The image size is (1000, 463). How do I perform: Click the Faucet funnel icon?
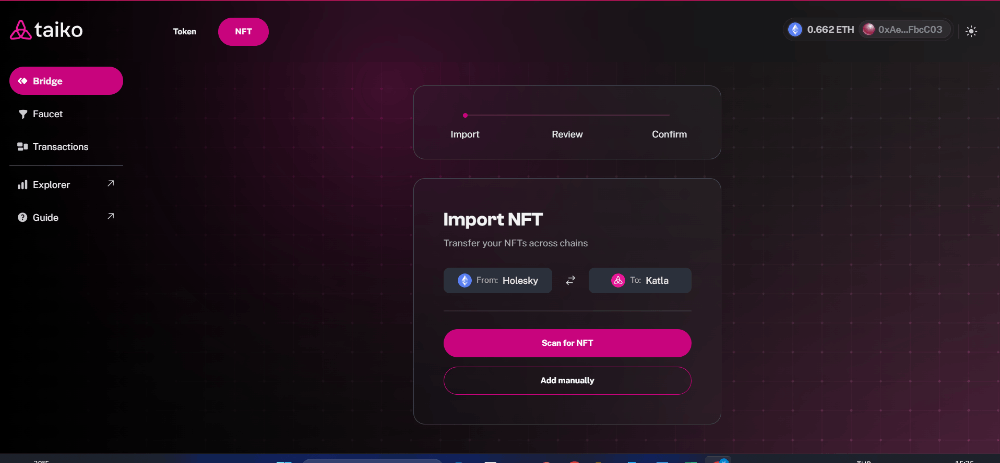tap(22, 114)
